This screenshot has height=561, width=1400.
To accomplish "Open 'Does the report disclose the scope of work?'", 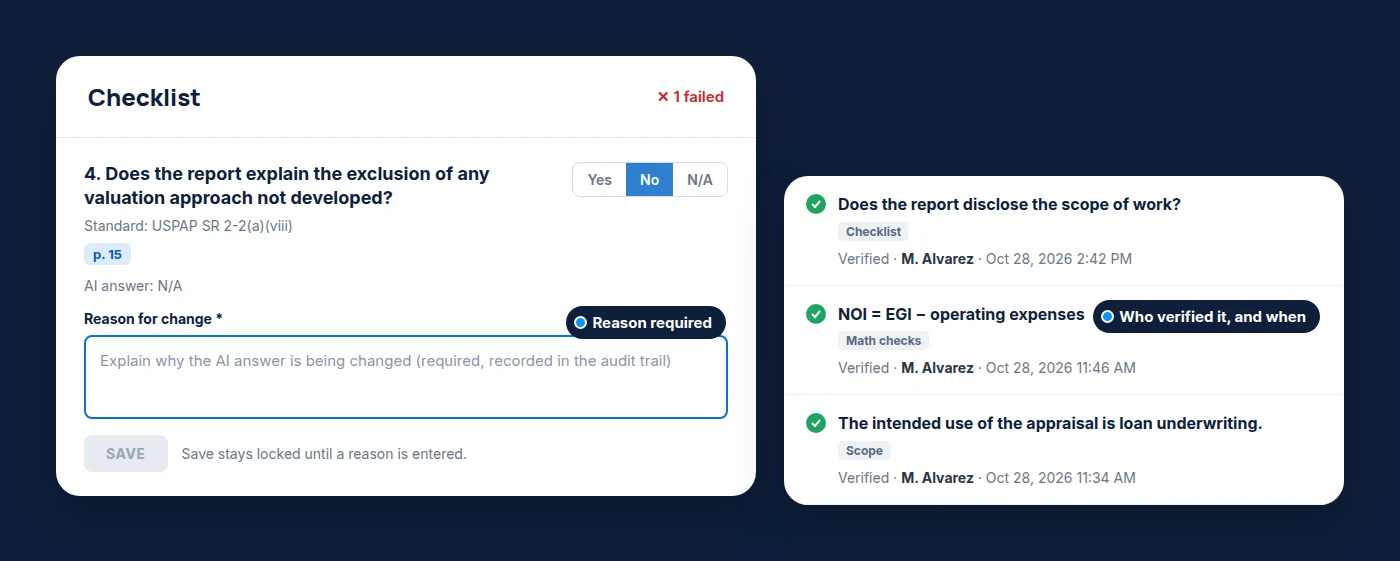I will pyautogui.click(x=1009, y=204).
